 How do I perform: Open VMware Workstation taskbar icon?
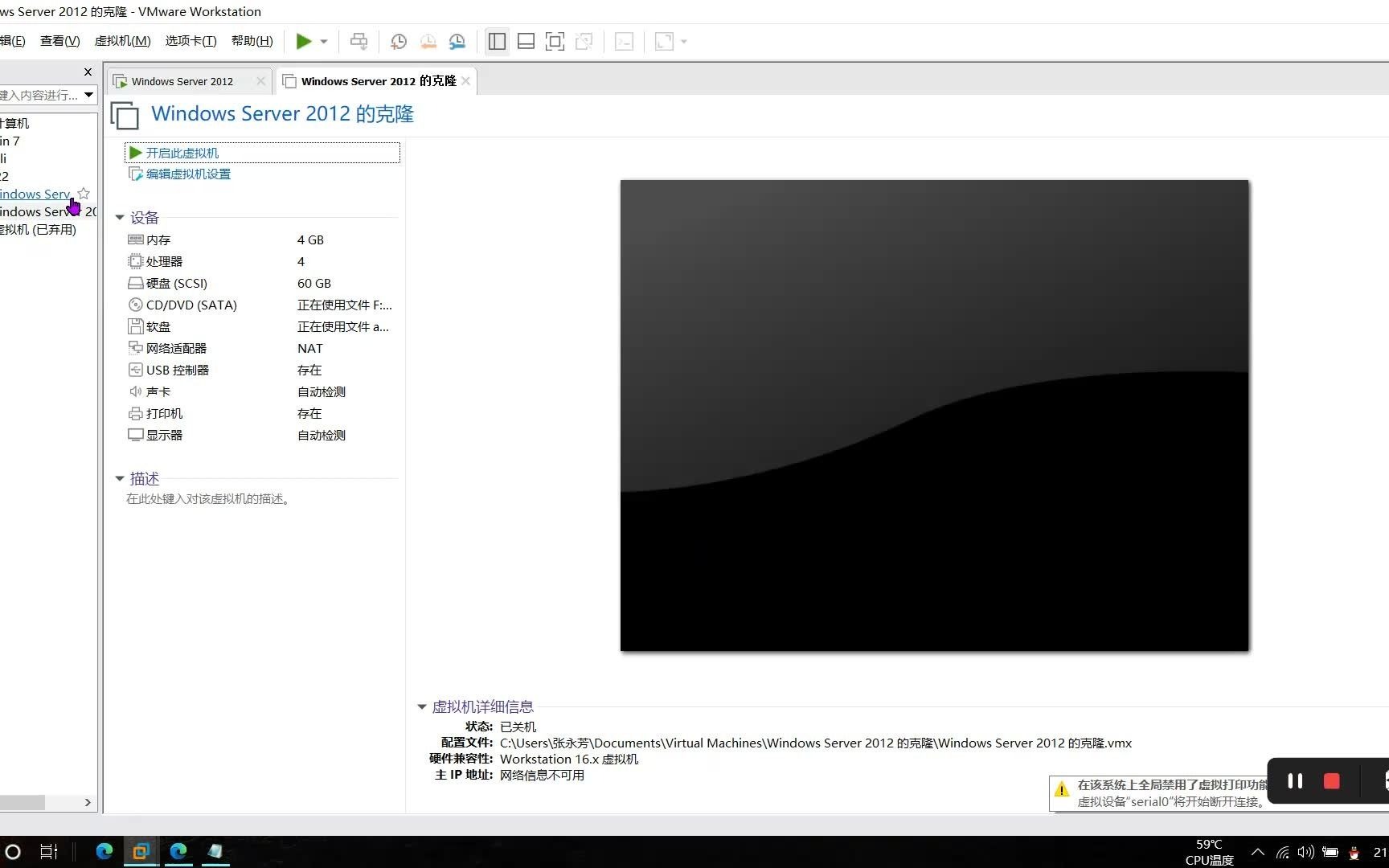(141, 852)
